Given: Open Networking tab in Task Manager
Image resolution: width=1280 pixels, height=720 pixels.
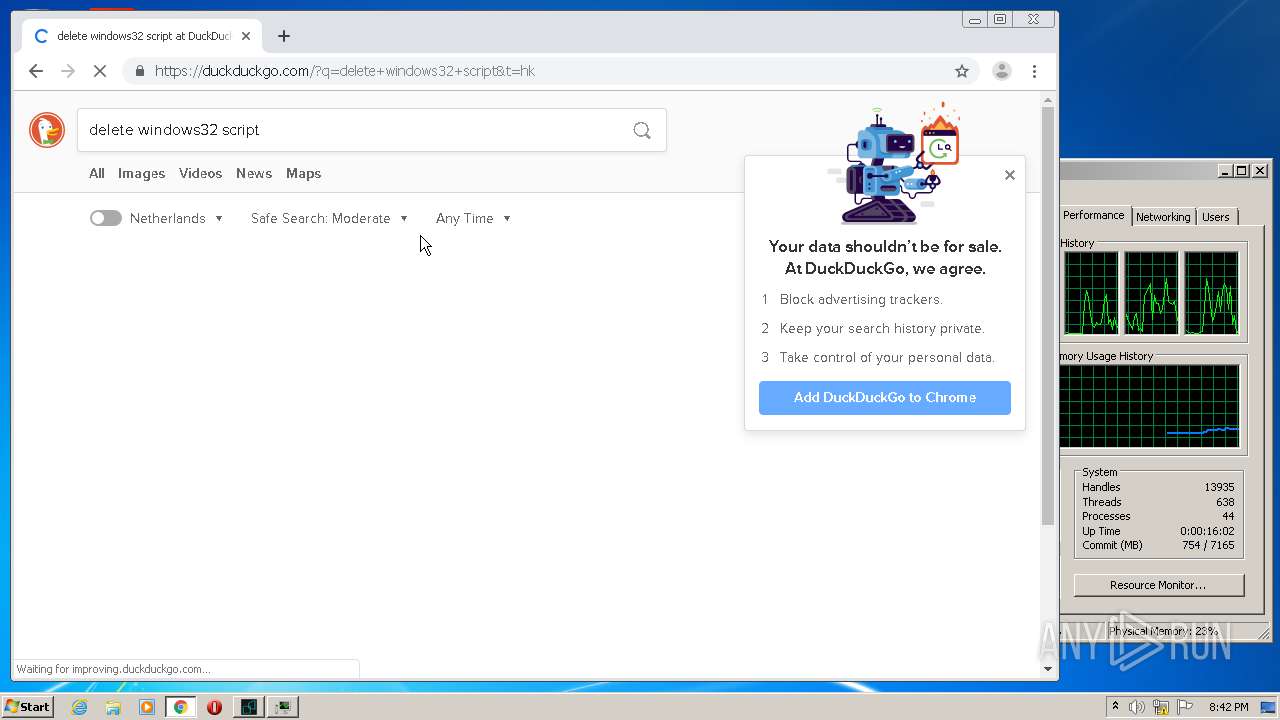Looking at the screenshot, I should point(1163,217).
